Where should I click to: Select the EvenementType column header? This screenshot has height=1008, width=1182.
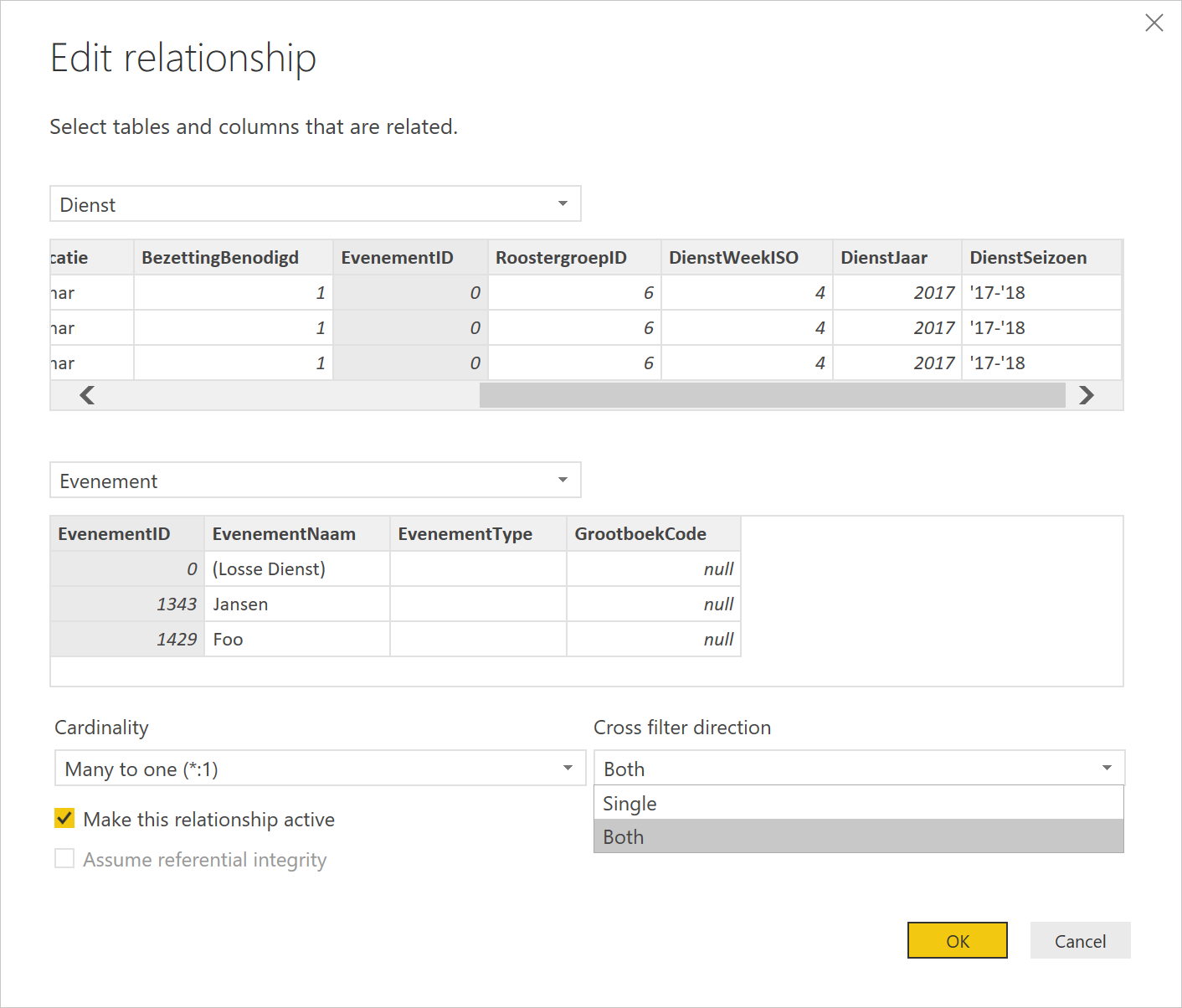(x=478, y=534)
